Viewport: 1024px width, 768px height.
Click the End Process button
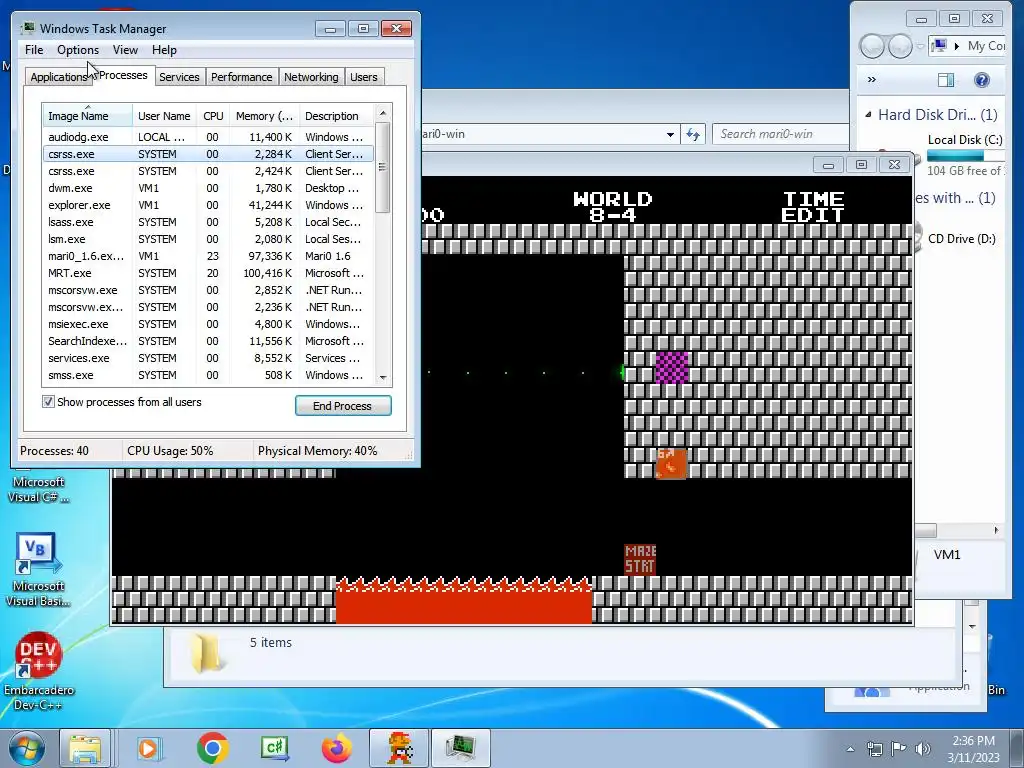(343, 406)
